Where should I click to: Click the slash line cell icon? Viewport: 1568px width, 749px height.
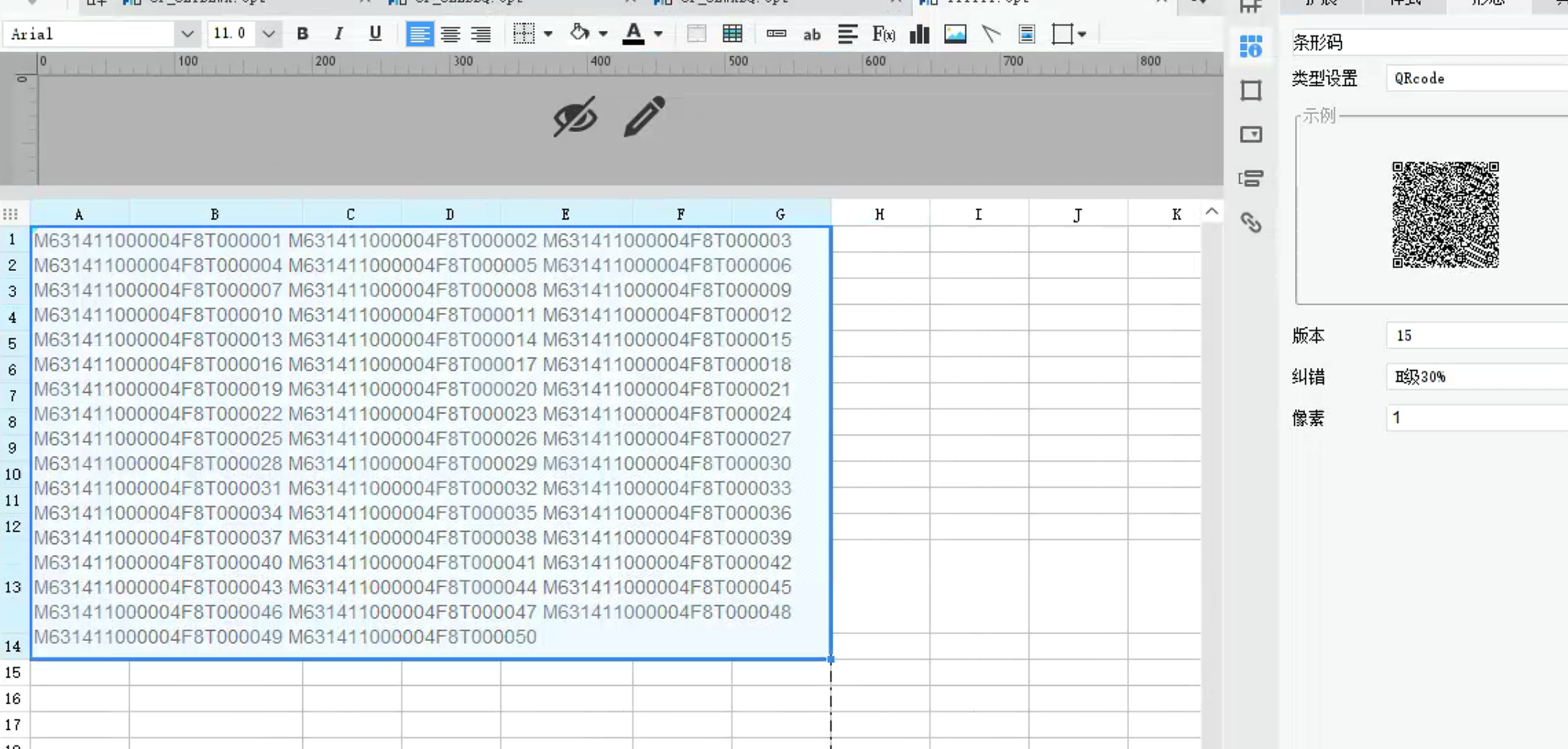click(x=991, y=34)
